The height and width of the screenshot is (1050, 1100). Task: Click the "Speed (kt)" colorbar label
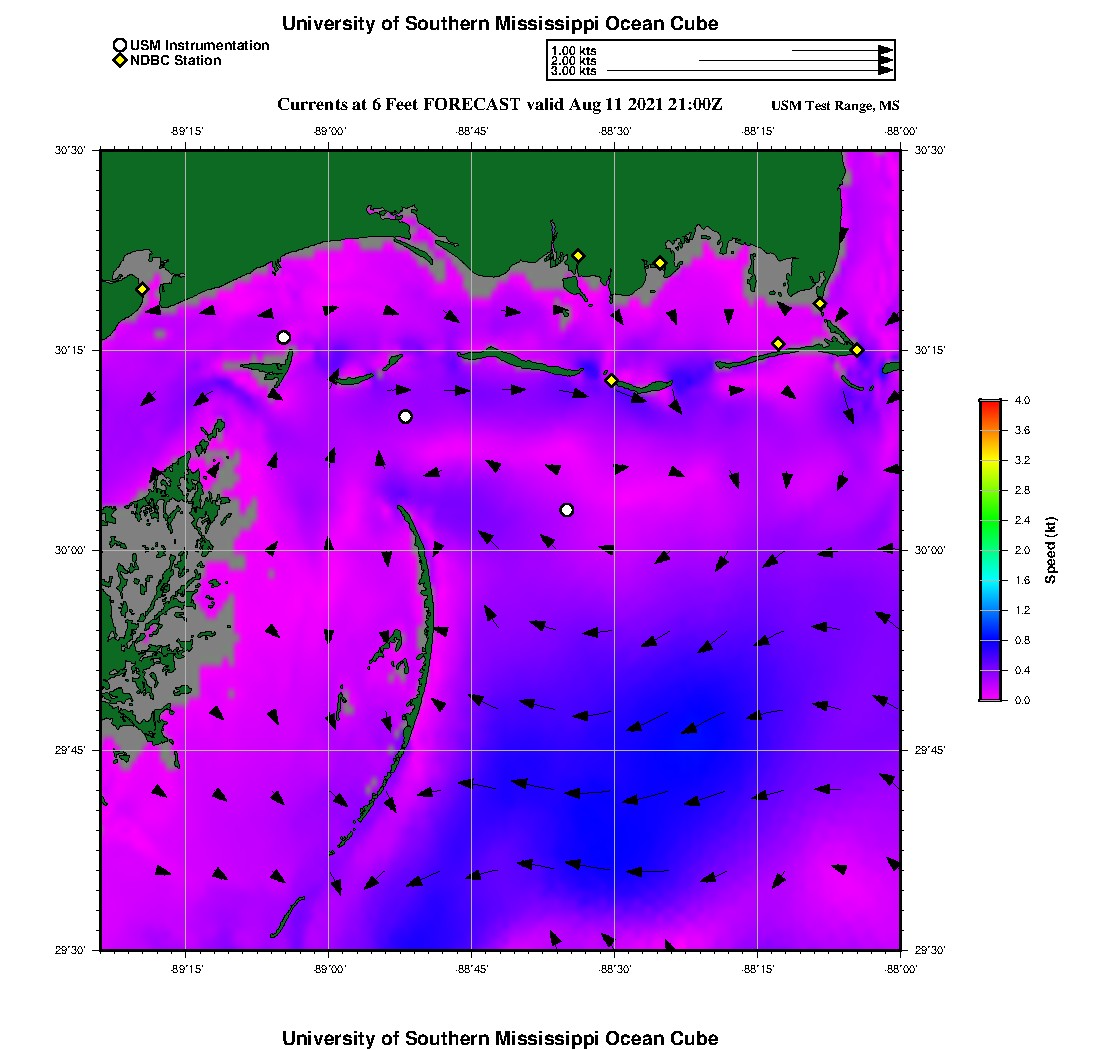pos(1050,550)
